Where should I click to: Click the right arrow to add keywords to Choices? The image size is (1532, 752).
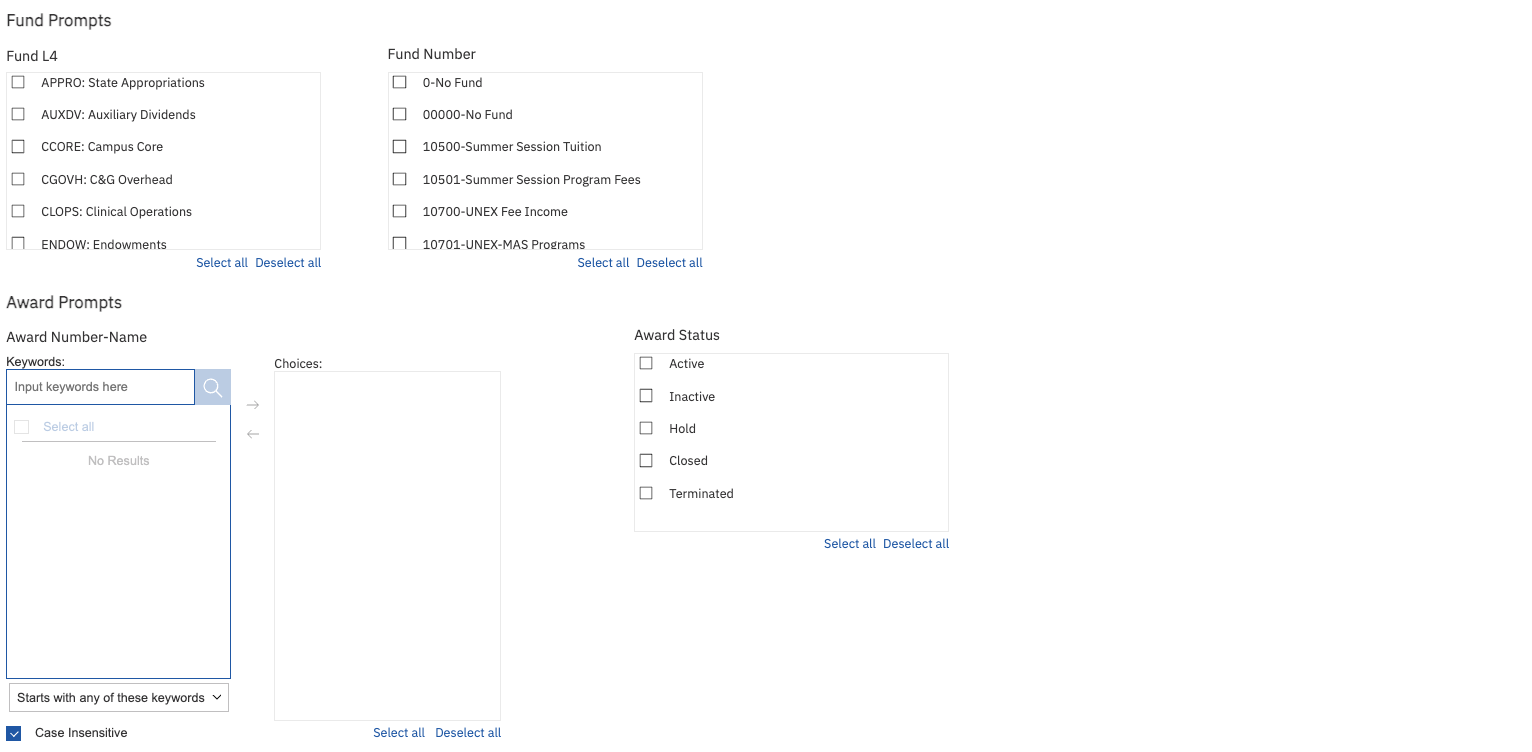tap(252, 404)
